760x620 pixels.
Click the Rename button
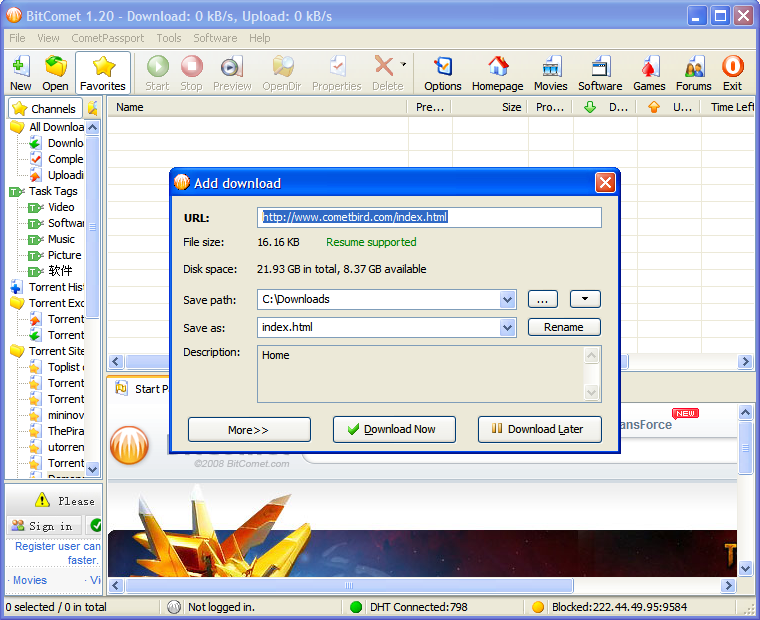coord(564,327)
